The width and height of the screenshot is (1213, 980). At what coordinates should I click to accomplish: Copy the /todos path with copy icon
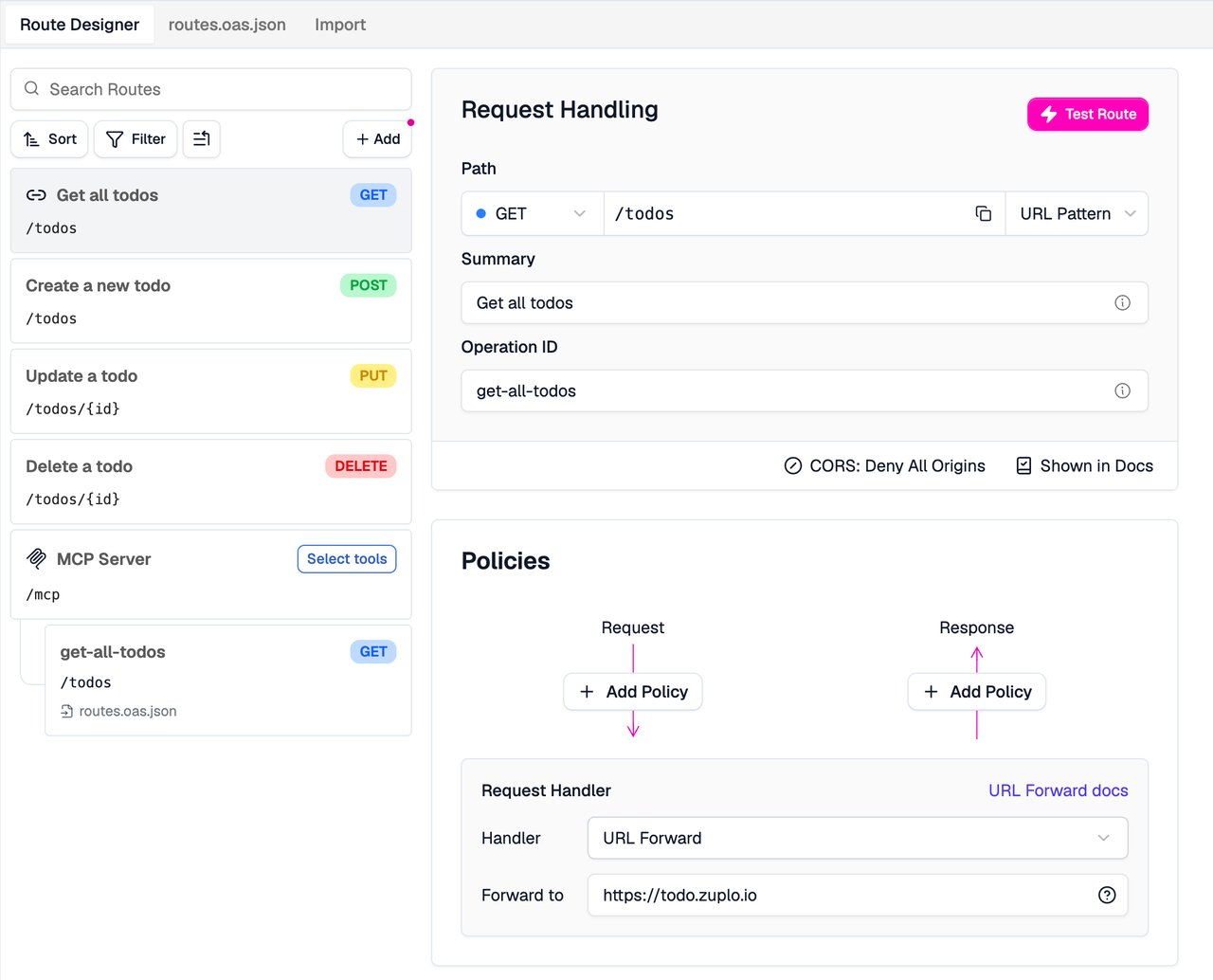coord(984,214)
